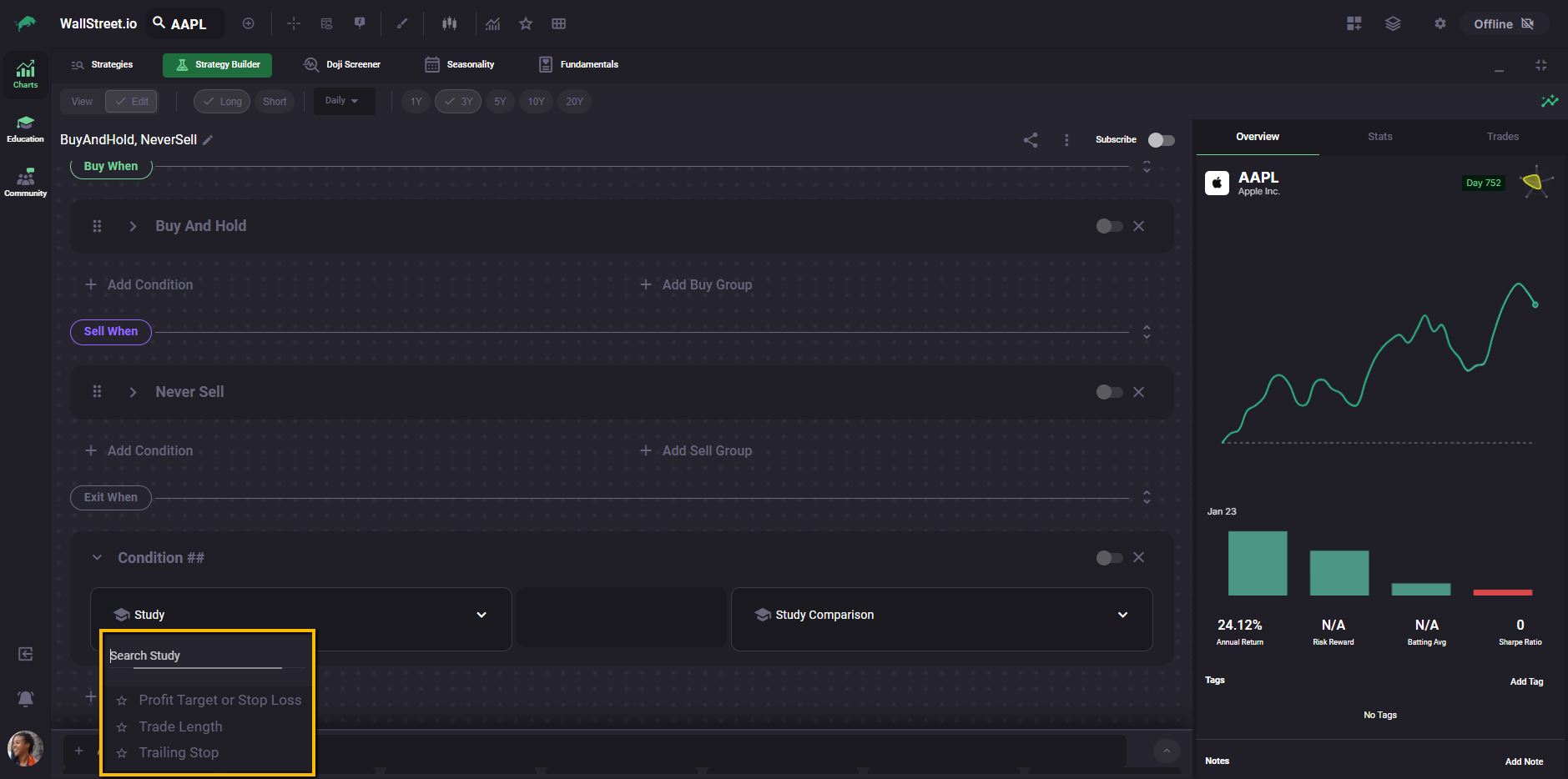Viewport: 1568px width, 779px height.
Task: Open the settings gear icon
Action: [x=1439, y=24]
